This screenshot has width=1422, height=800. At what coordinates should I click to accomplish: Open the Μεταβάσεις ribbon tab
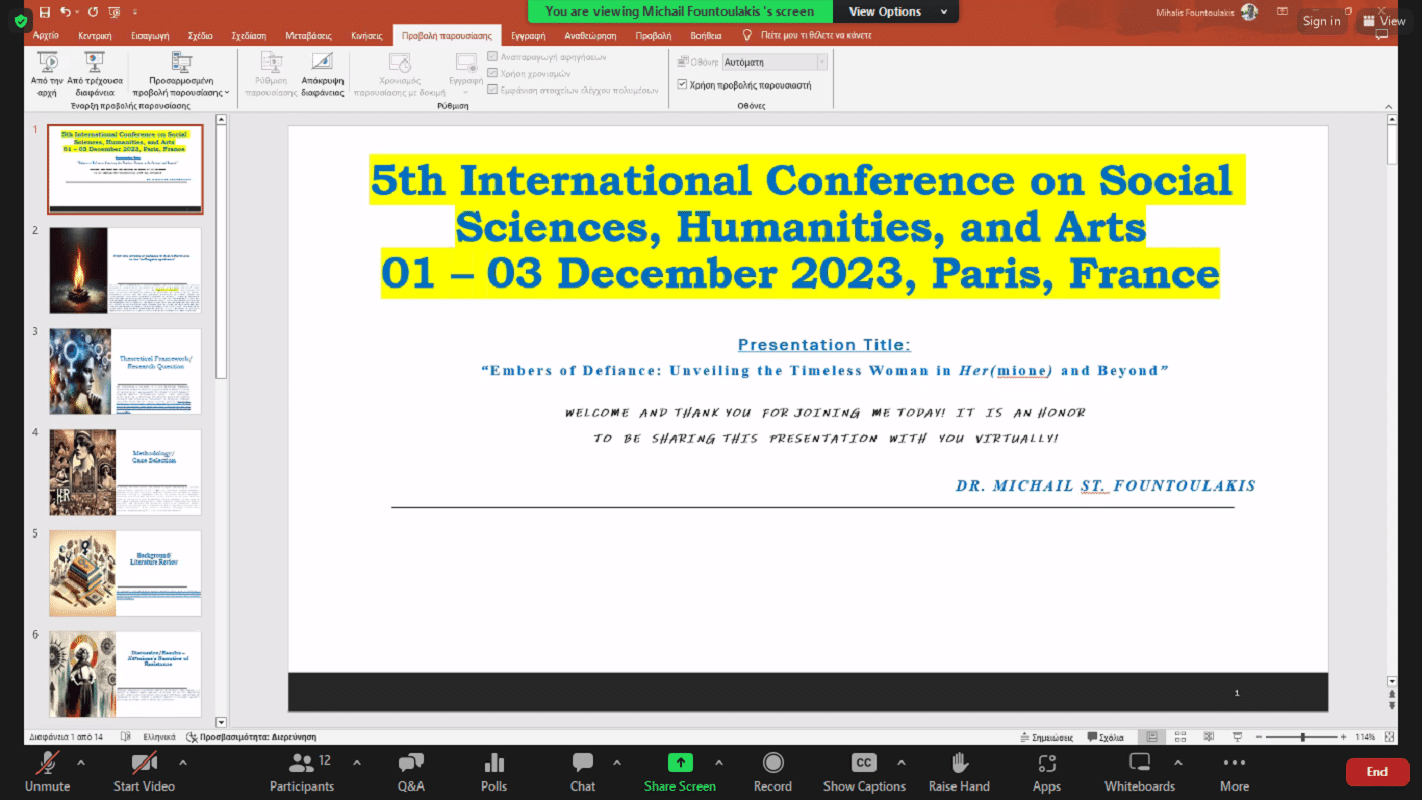pos(308,35)
